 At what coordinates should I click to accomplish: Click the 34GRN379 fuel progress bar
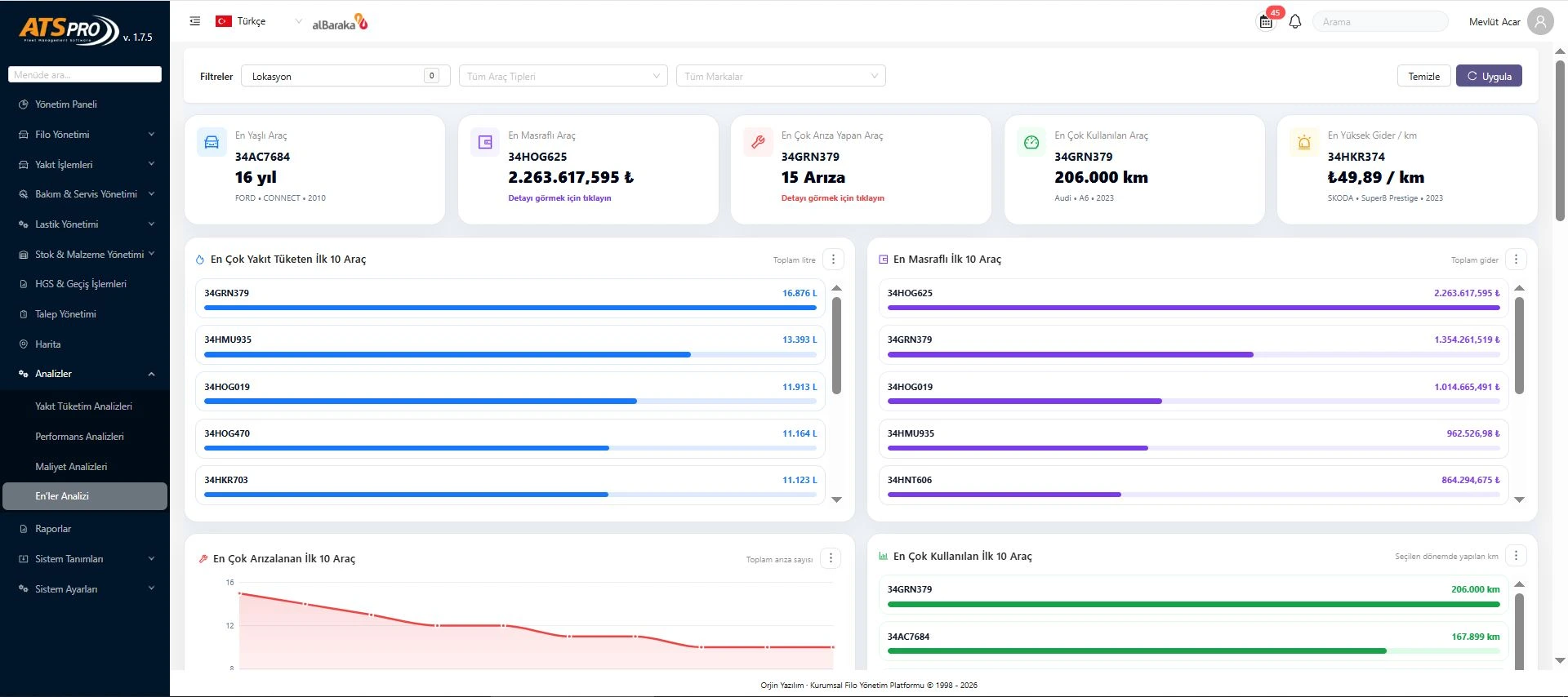[510, 308]
